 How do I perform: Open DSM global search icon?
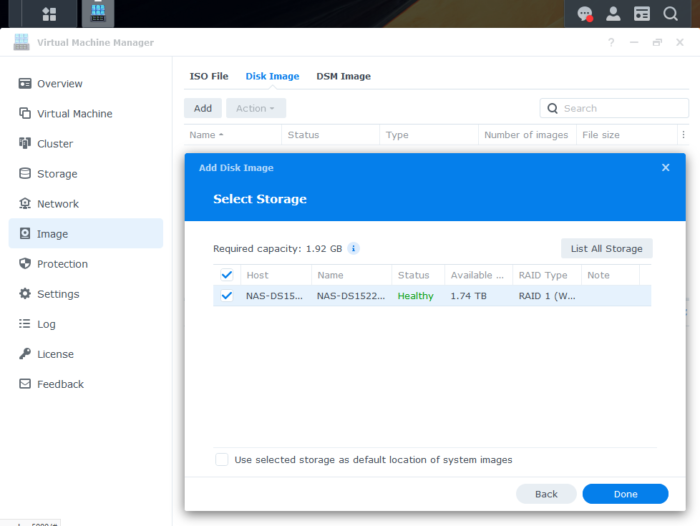point(670,14)
